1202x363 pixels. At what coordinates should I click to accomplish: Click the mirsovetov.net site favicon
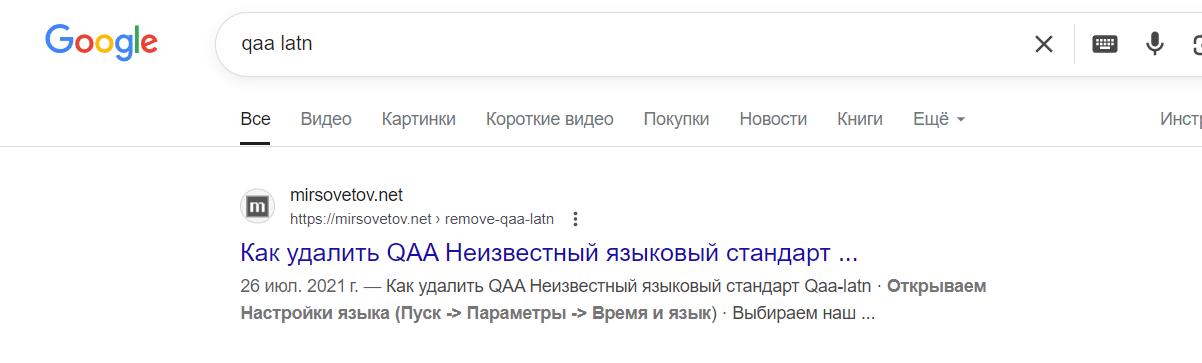pos(258,206)
